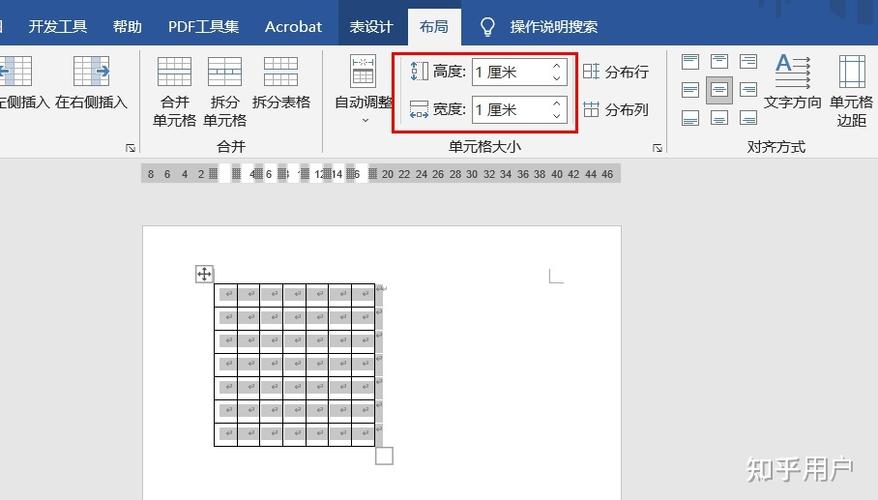
Task: Increase column width with up arrow
Action: coord(557,104)
